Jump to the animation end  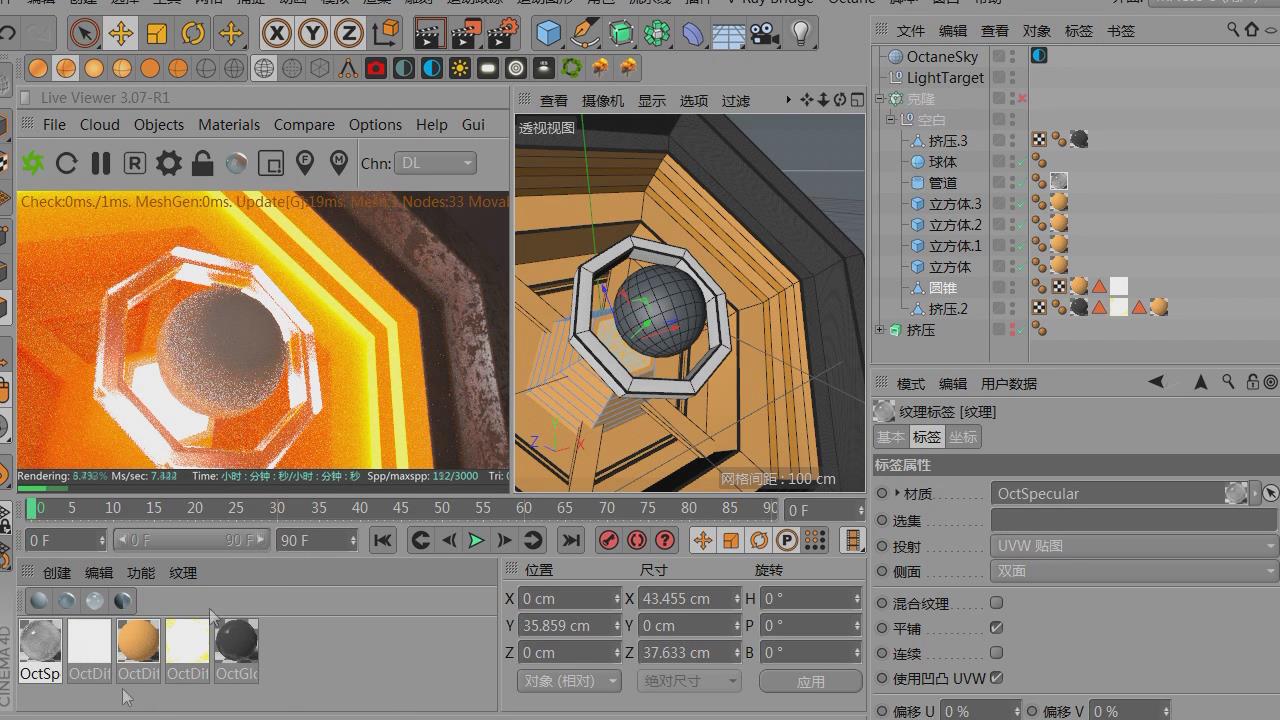(570, 540)
